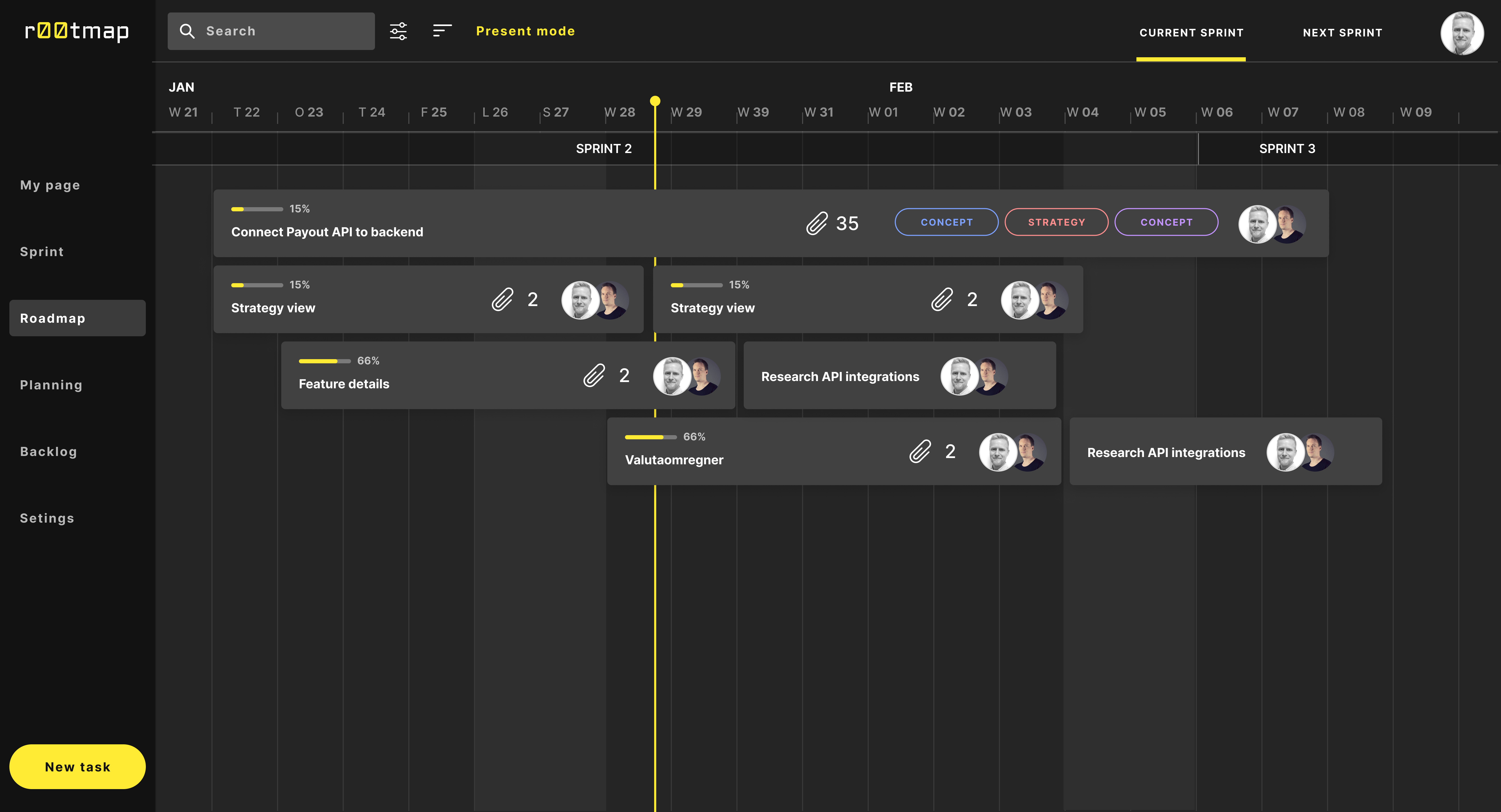Click the 35 attachment count
1501x812 pixels.
click(x=847, y=223)
